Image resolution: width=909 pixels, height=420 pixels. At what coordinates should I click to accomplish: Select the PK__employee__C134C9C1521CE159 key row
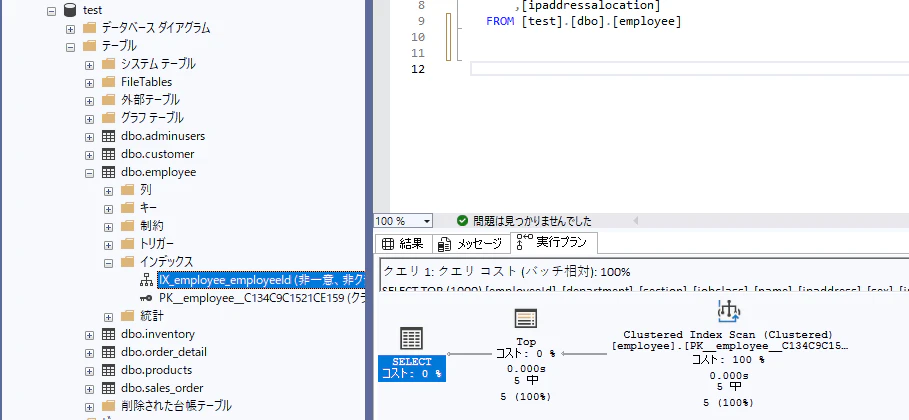point(262,298)
